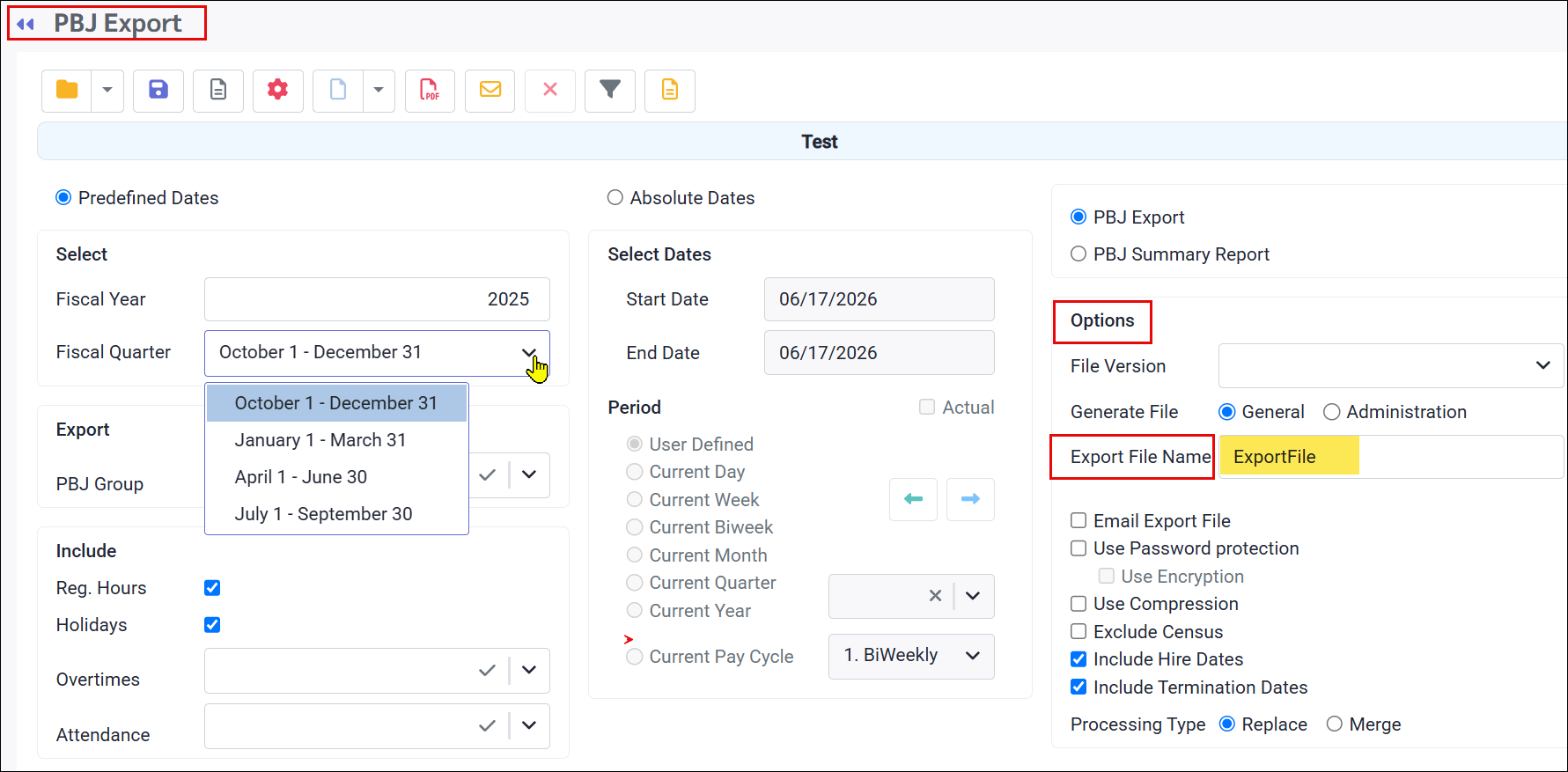Screen dimensions: 1568x772
Task: Export to PDF with the red PDF icon
Action: (430, 90)
